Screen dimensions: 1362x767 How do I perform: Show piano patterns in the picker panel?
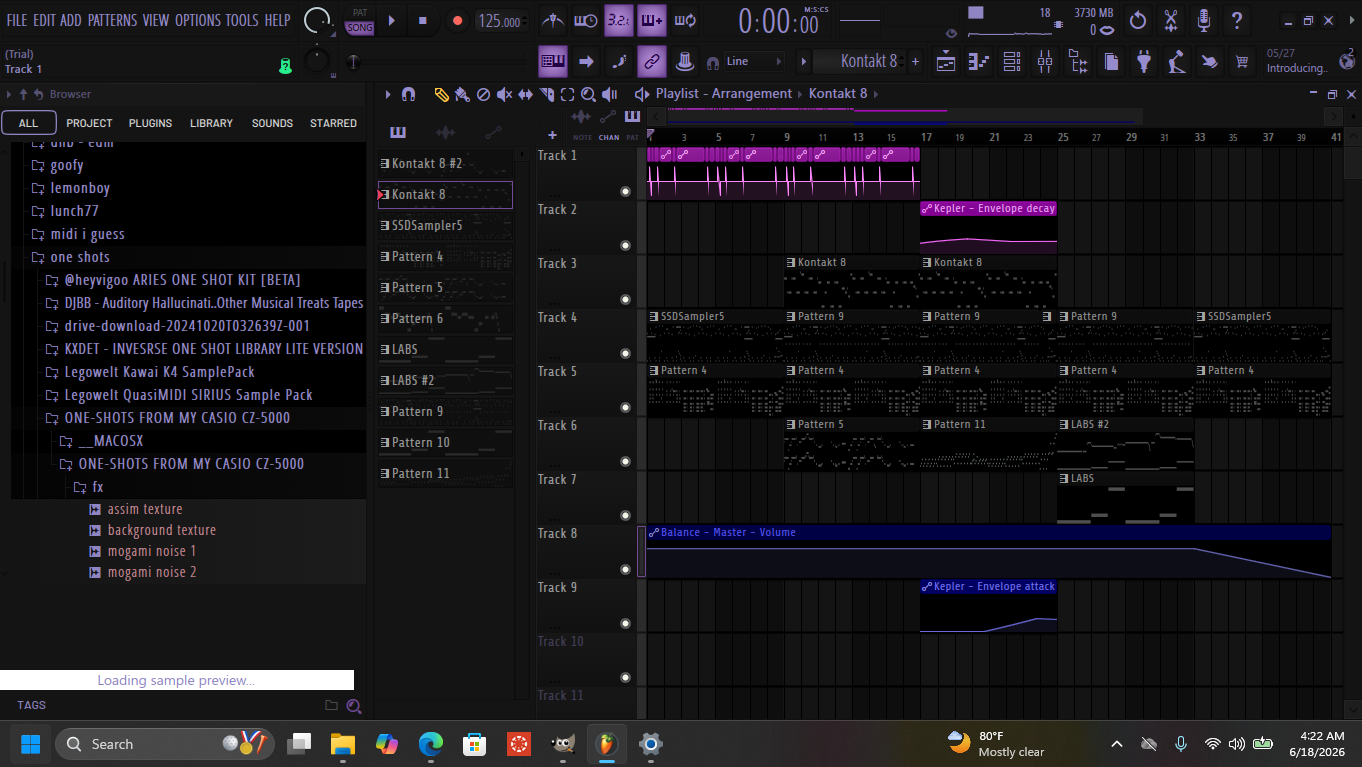click(x=398, y=132)
